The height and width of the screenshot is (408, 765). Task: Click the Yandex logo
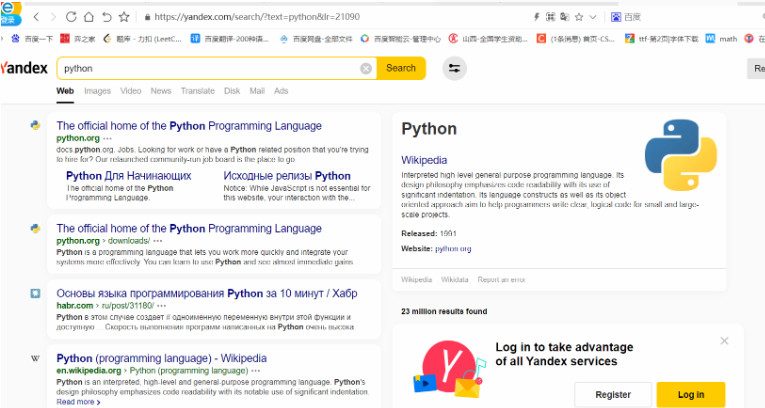pos(24,68)
